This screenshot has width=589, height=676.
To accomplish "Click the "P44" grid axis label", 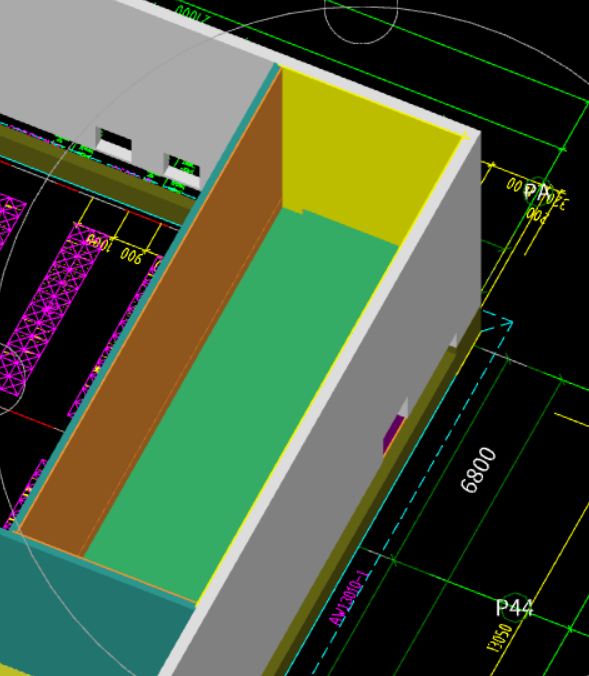I will point(514,607).
